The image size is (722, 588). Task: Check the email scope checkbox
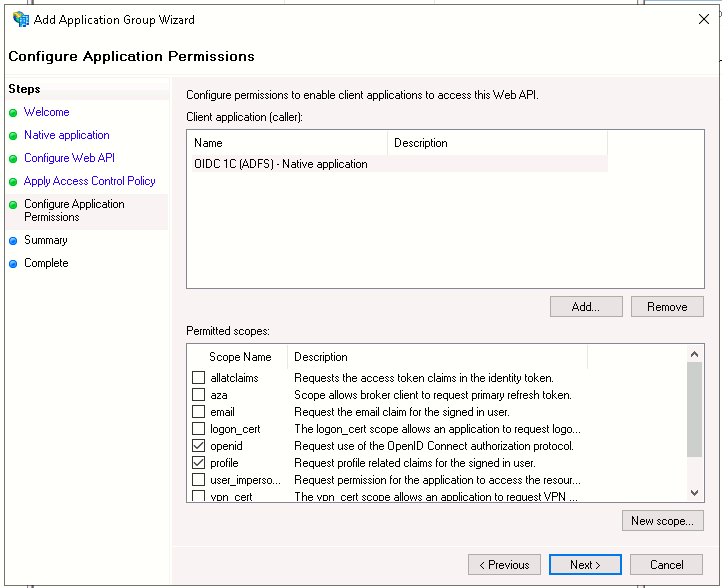(198, 412)
